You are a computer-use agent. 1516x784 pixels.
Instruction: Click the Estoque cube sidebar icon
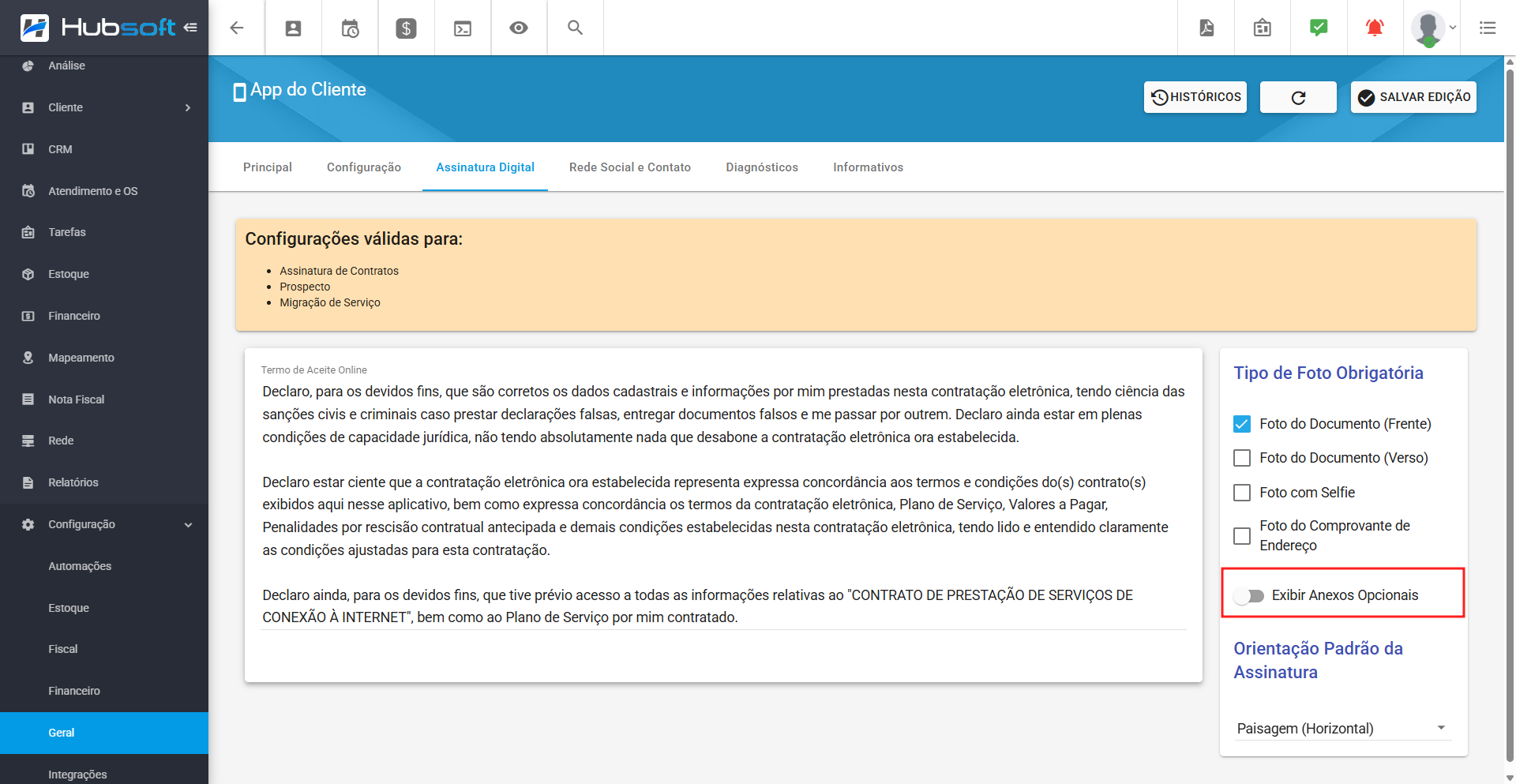[28, 274]
